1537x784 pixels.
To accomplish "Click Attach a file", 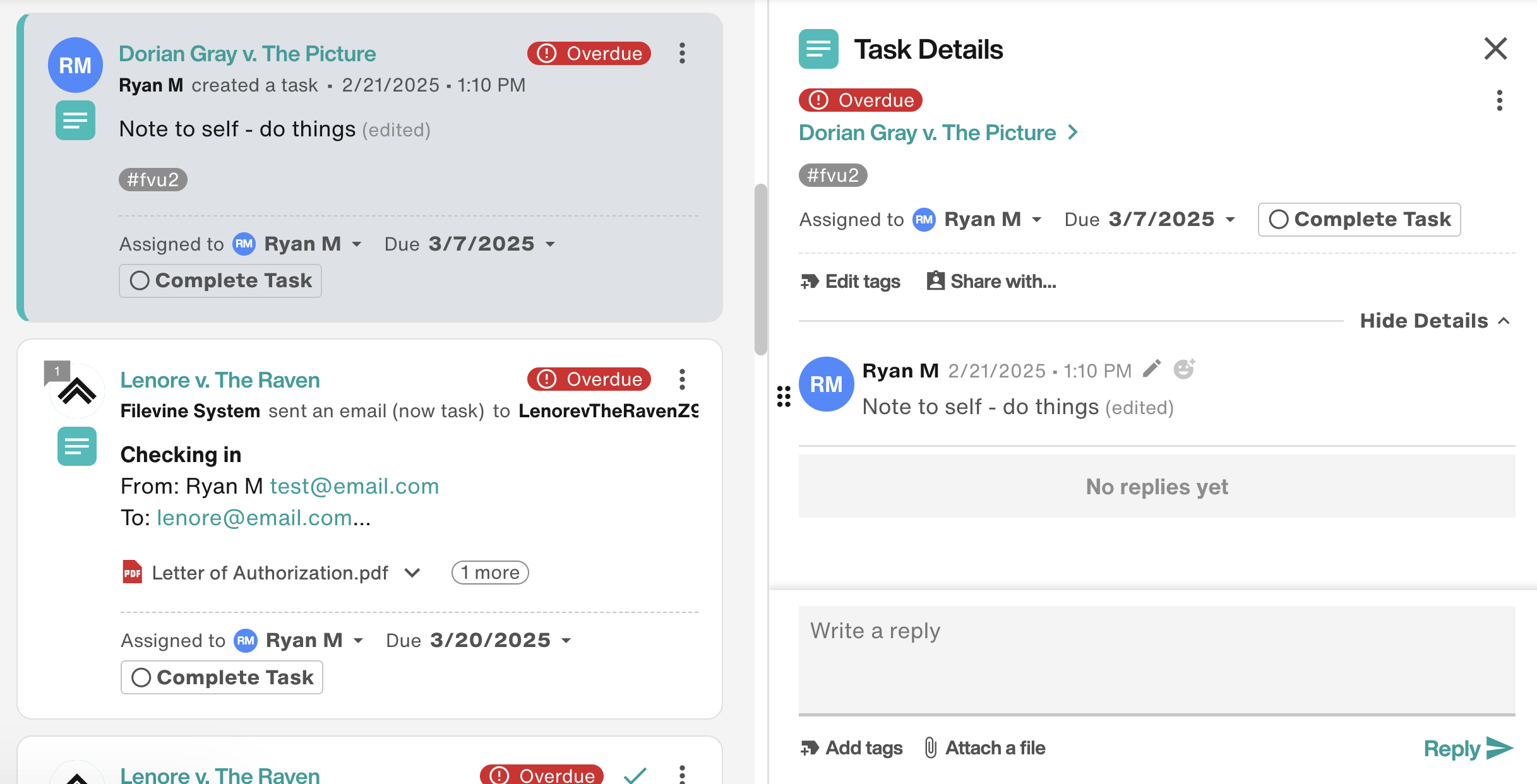I will pos(984,748).
